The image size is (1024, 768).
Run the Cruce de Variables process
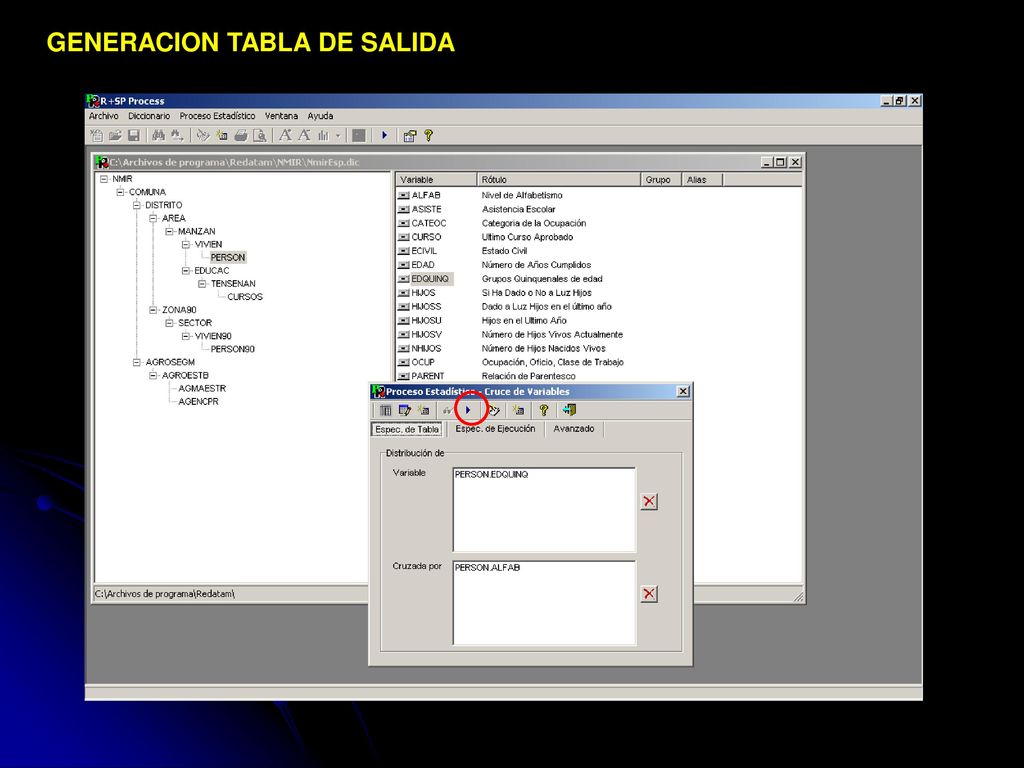(468, 410)
